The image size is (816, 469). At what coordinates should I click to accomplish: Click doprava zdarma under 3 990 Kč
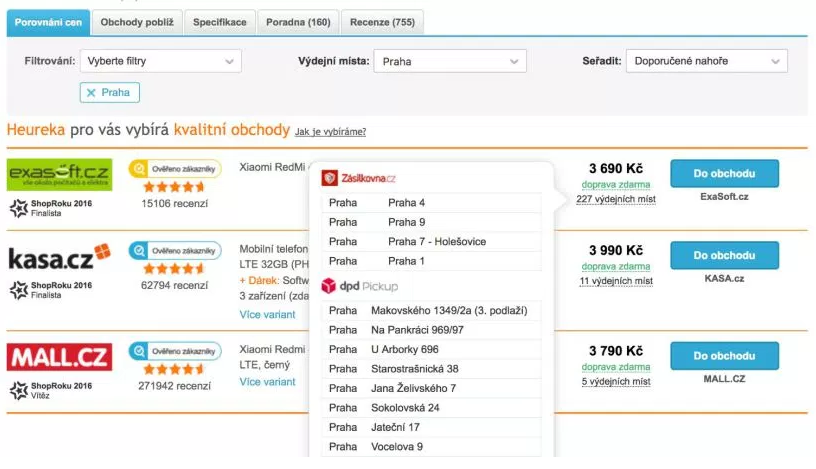616,266
